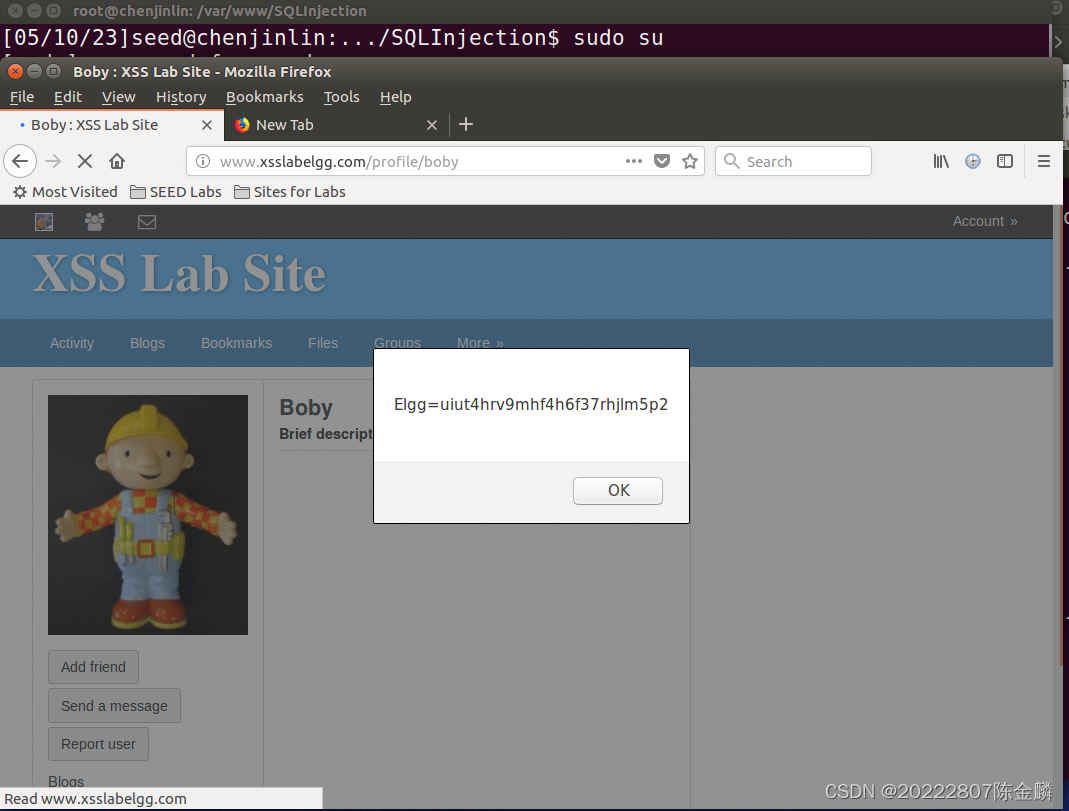
Task: Open SEED Labs bookmark folder
Action: point(176,192)
